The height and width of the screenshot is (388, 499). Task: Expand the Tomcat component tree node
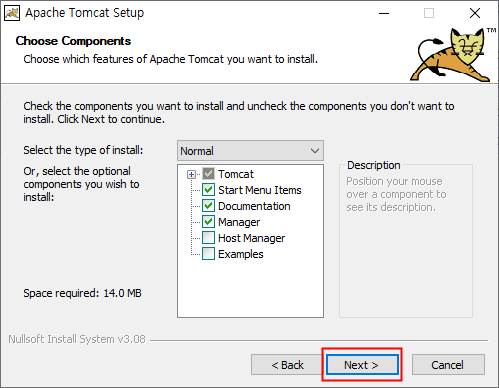(x=191, y=174)
